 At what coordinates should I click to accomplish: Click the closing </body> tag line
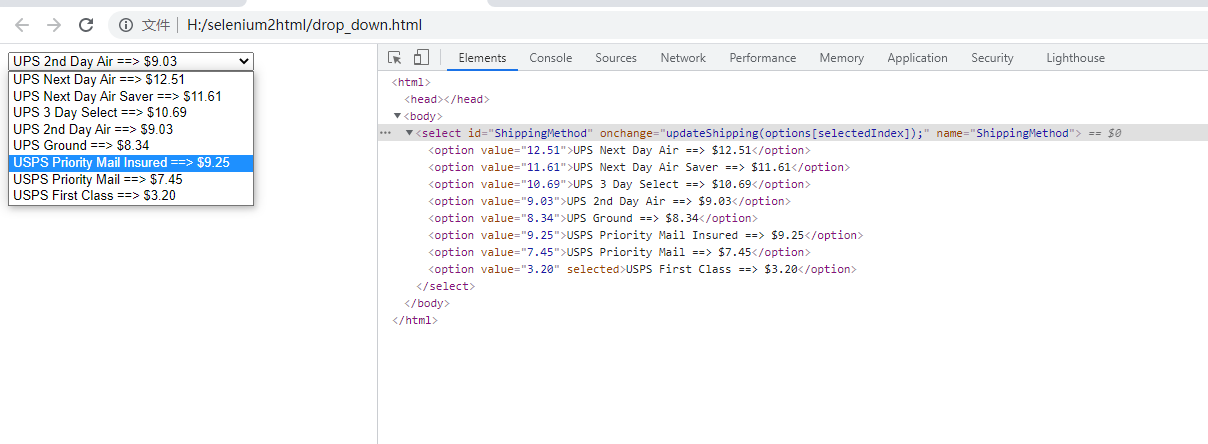(x=427, y=303)
